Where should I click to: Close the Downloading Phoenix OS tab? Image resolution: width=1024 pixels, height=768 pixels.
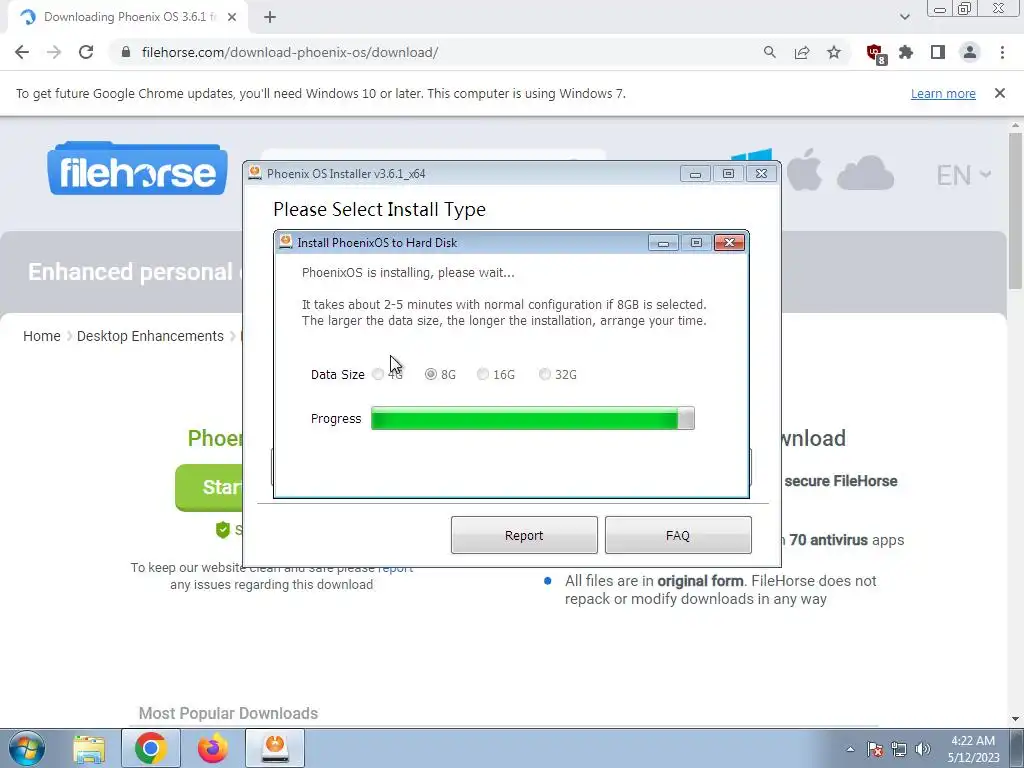(x=232, y=17)
